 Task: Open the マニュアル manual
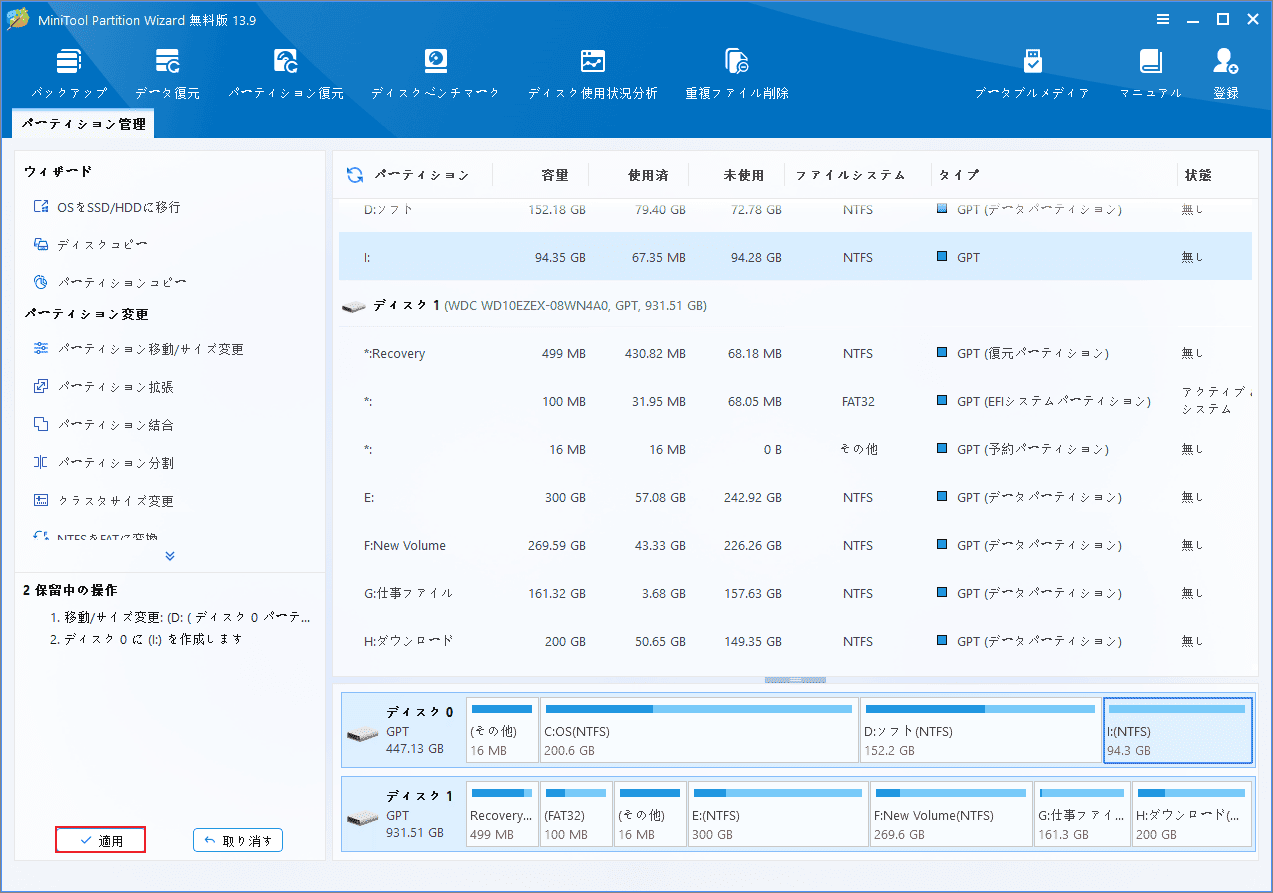[1150, 74]
